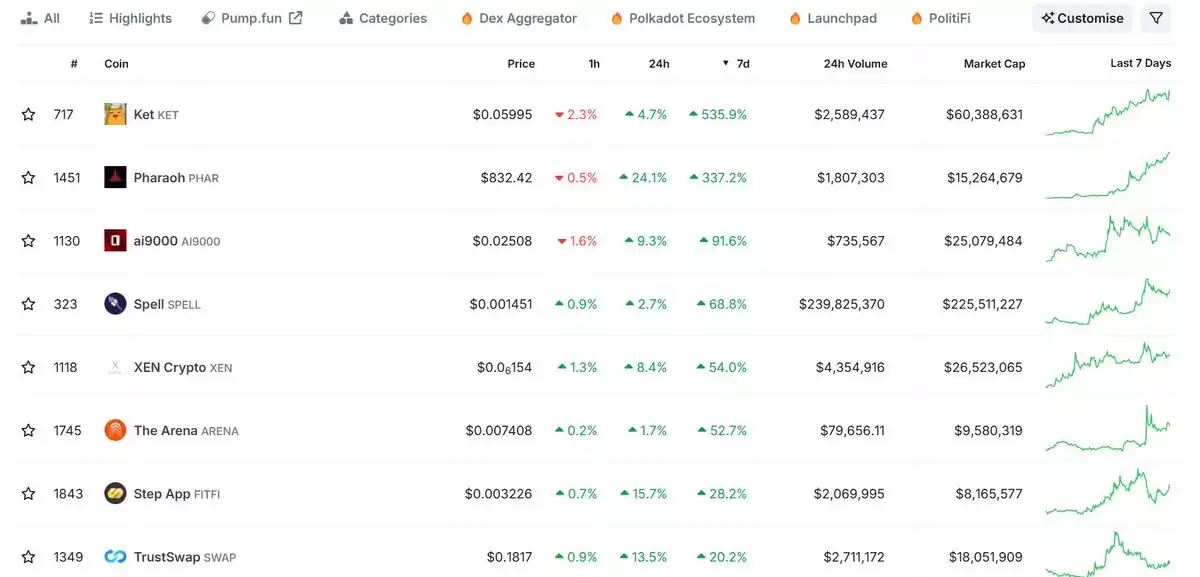Click the Step App logo
The height and width of the screenshot is (577, 1200).
pyautogui.click(x=115, y=493)
